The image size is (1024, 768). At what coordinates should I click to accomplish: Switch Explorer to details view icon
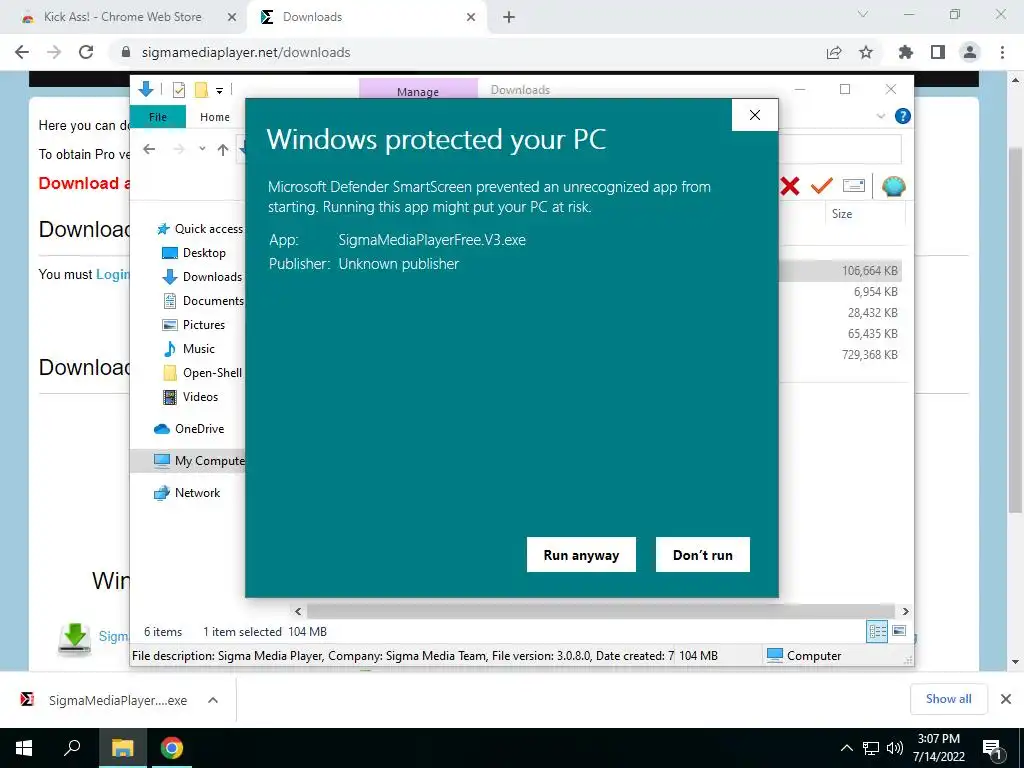(x=877, y=632)
